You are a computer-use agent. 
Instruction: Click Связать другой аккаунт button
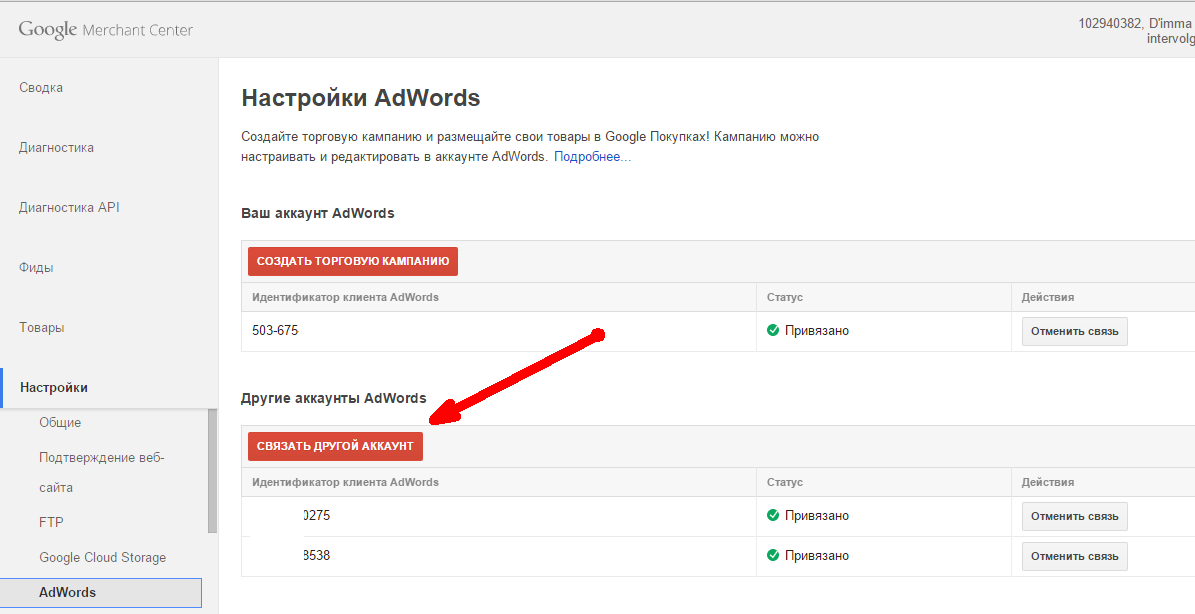click(335, 446)
